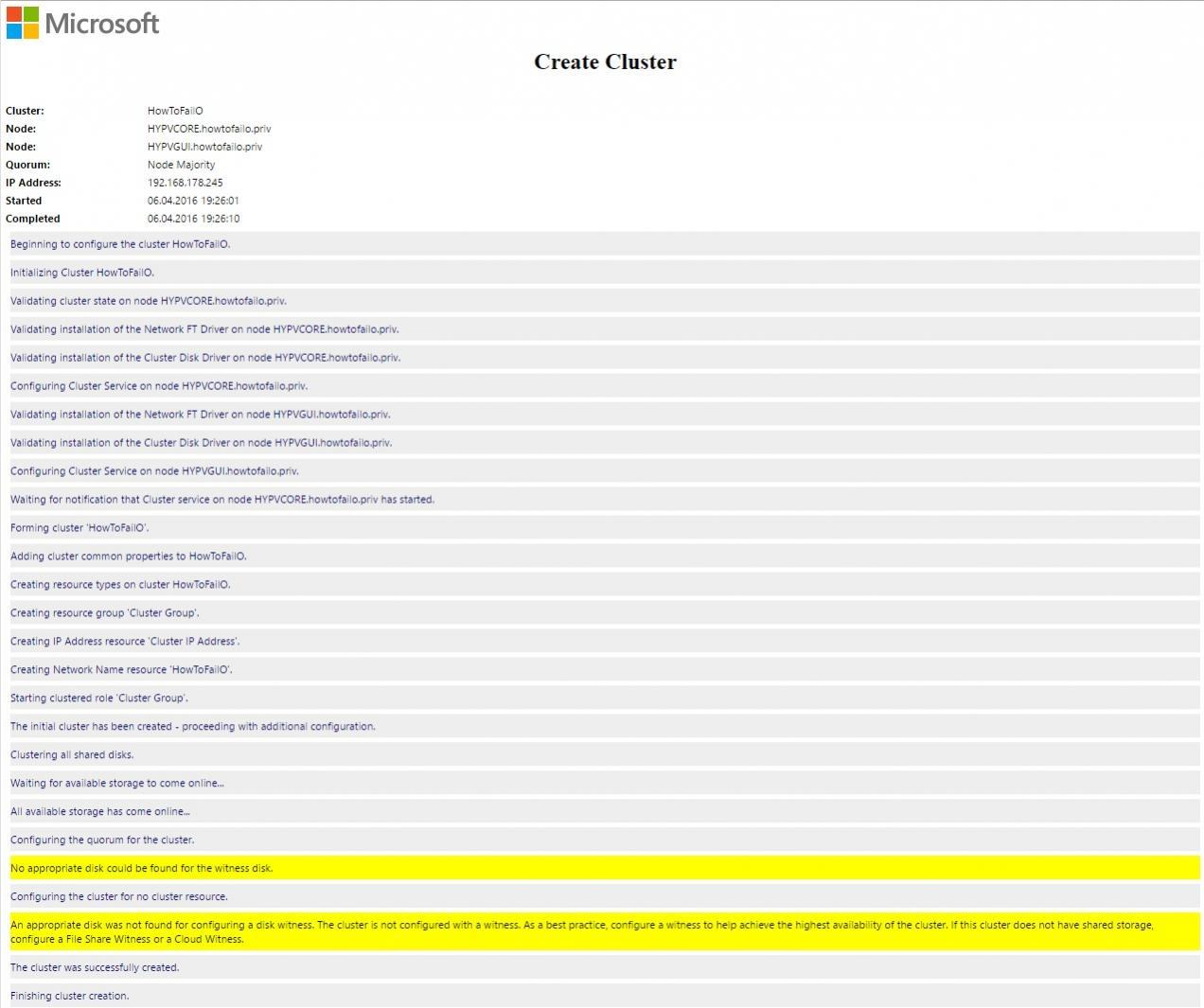Click 'Adding cluster common properties' row
Image resolution: width=1204 pixels, height=1008 pixels.
click(x=605, y=557)
